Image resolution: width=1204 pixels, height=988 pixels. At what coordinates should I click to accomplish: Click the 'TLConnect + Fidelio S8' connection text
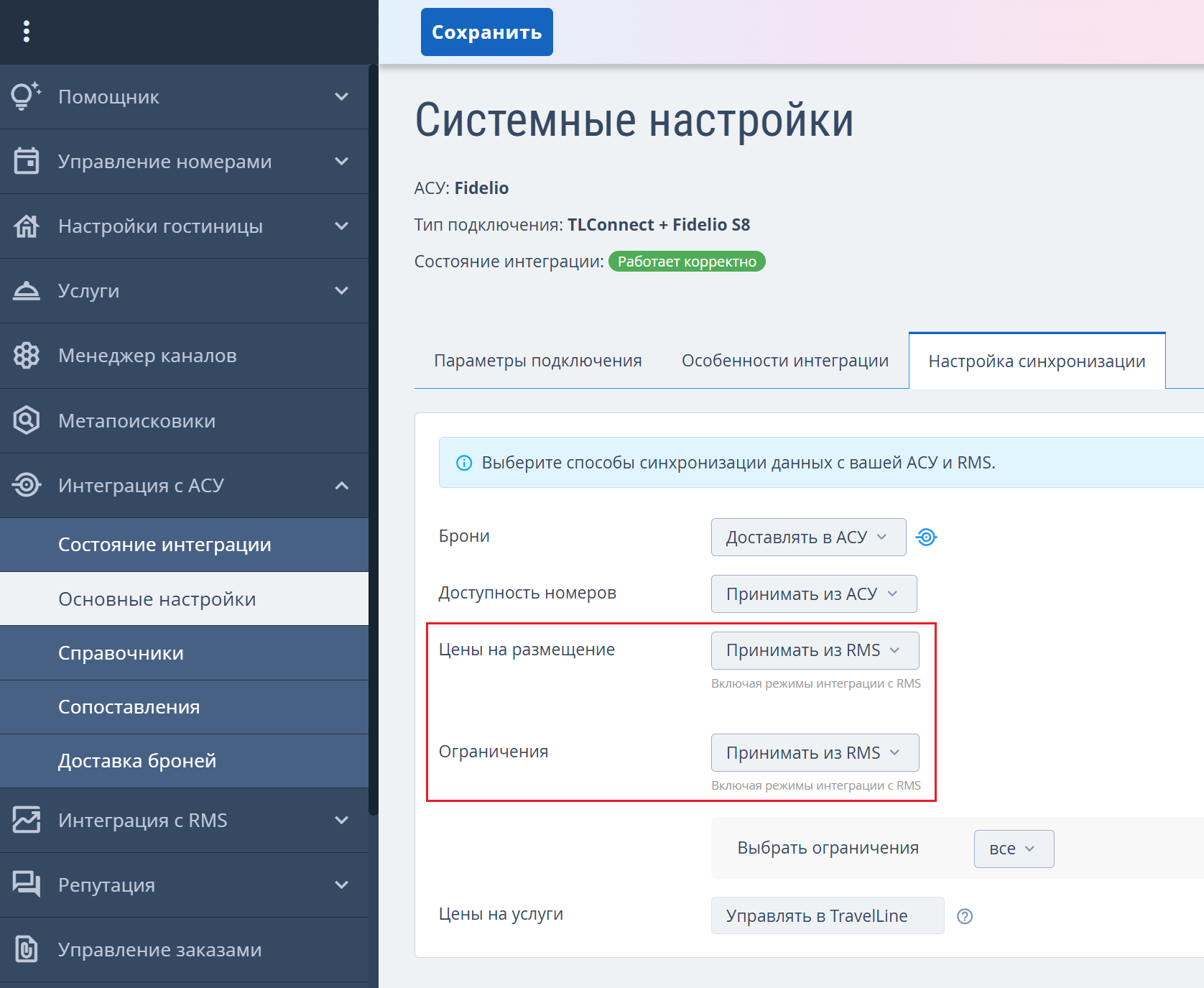tap(658, 225)
